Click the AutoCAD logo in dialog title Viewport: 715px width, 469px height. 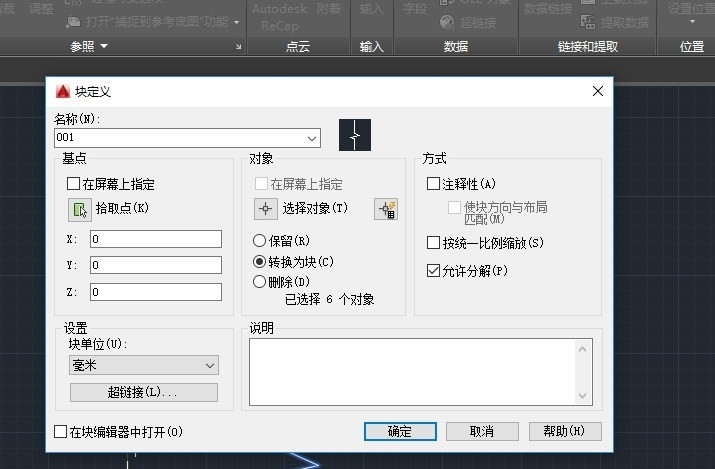pos(63,91)
